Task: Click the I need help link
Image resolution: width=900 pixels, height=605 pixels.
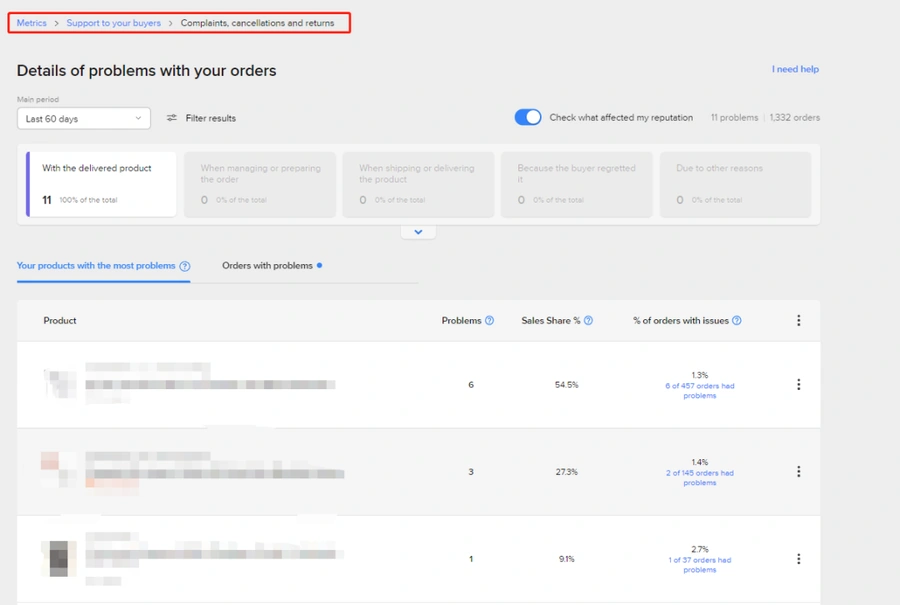Action: point(795,69)
